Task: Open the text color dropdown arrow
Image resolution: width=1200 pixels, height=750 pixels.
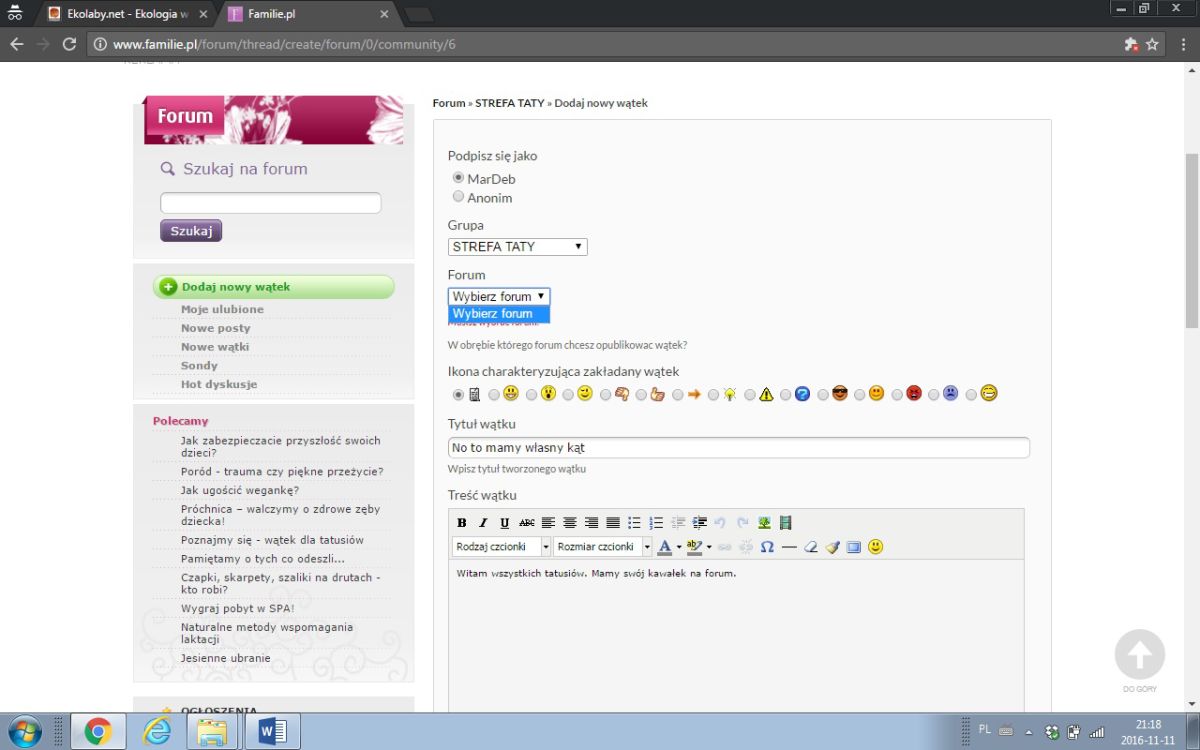Action: [x=679, y=547]
